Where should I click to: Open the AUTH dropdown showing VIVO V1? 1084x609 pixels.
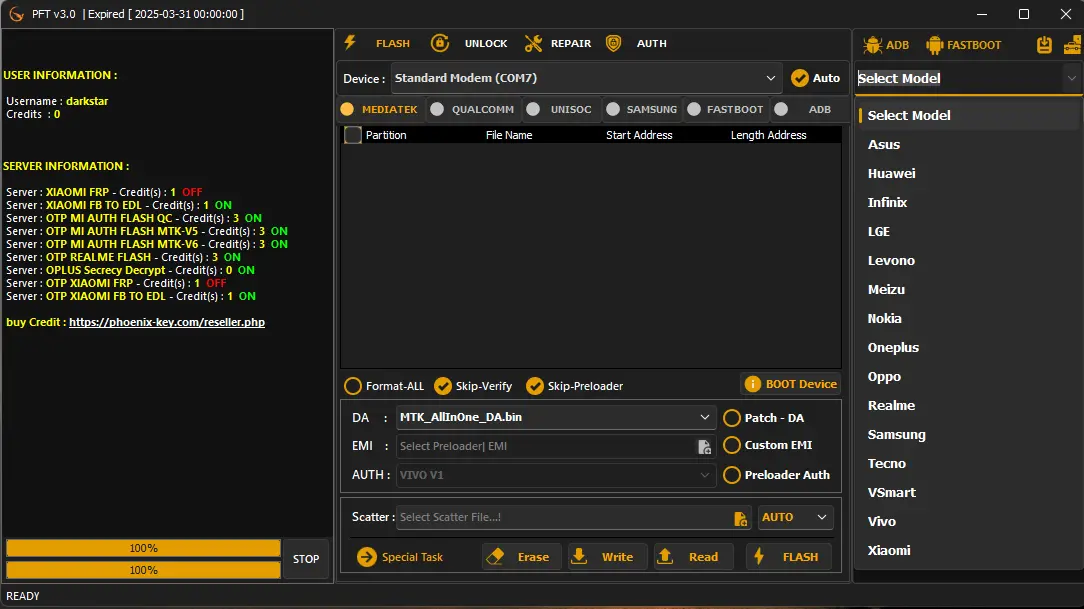pos(556,475)
